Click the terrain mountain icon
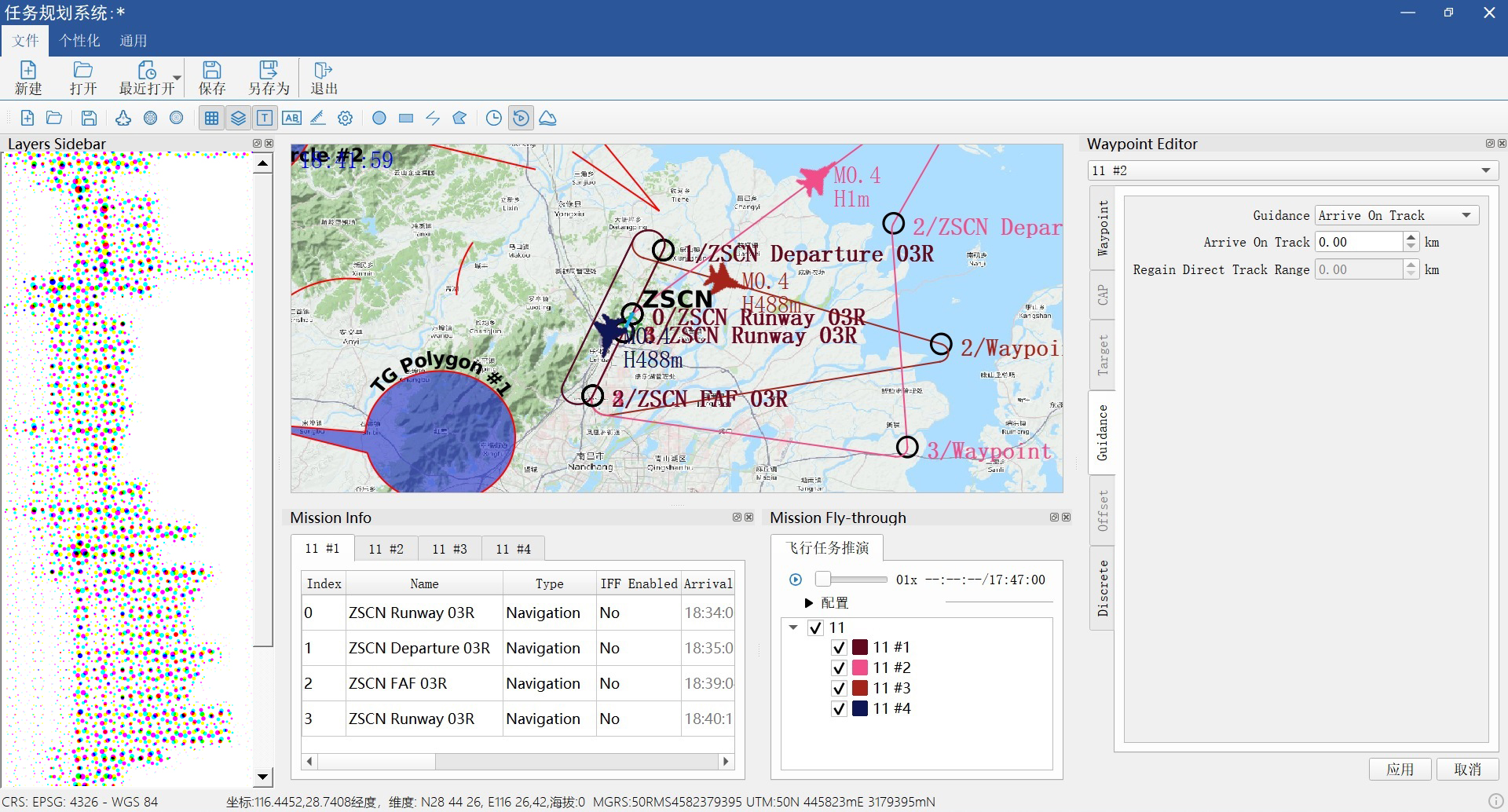Viewport: 1508px width, 812px height. click(x=547, y=118)
